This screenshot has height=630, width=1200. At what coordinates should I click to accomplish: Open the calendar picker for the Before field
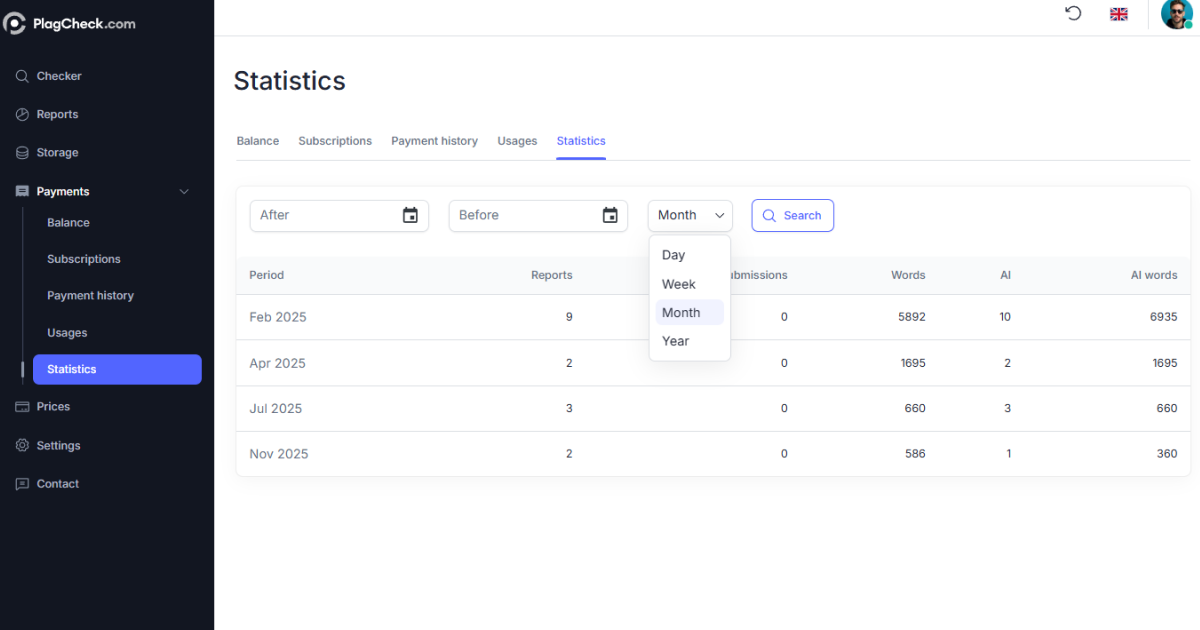point(610,215)
